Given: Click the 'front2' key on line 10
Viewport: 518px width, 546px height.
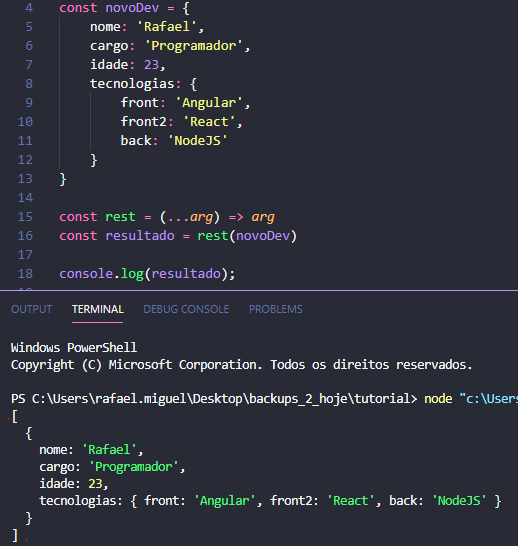Looking at the screenshot, I should coord(143,122).
